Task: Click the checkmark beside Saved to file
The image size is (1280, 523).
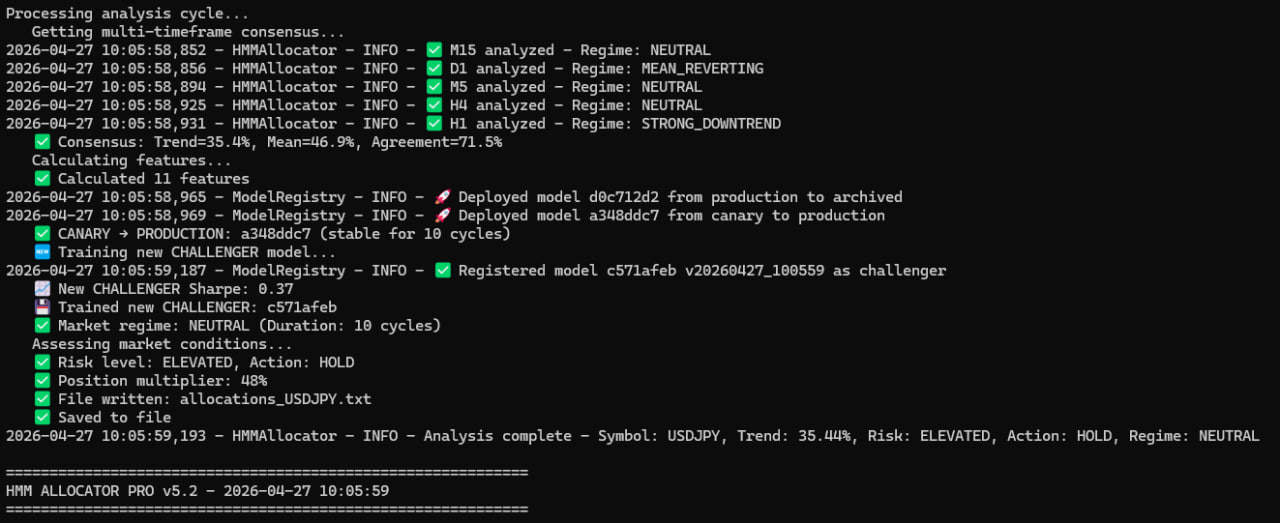Action: click(x=42, y=417)
